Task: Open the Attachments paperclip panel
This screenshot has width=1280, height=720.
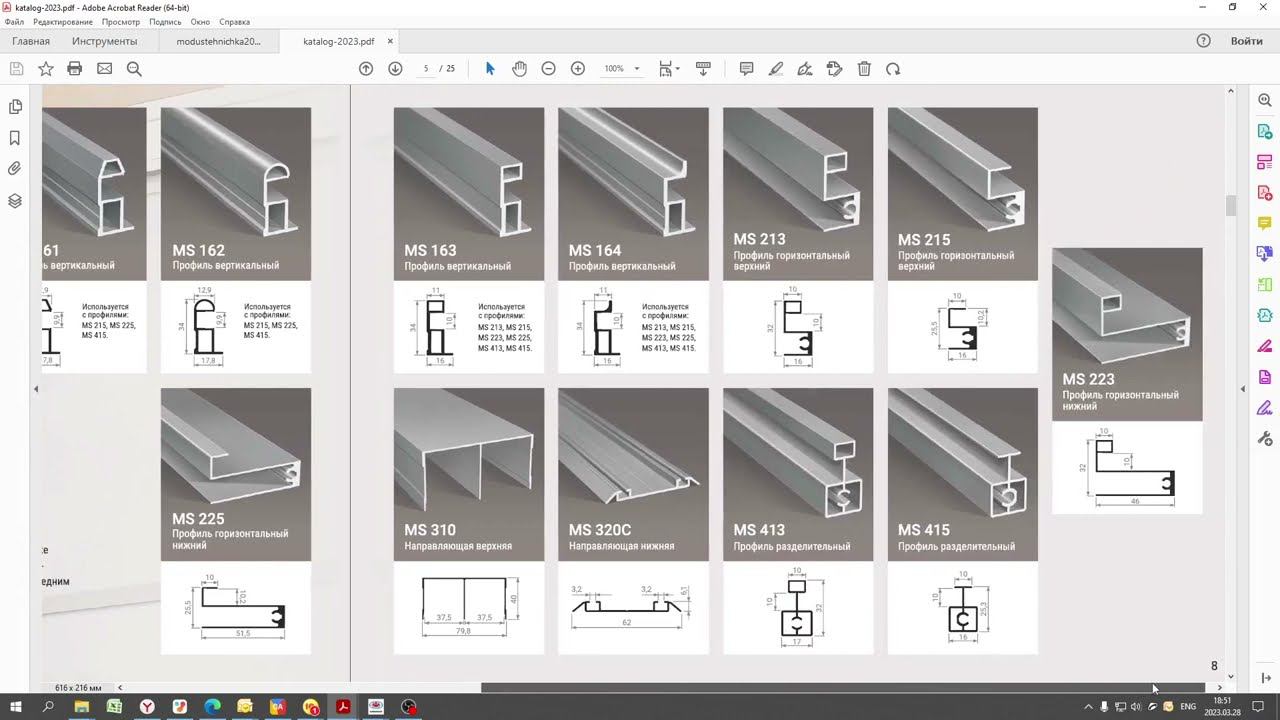Action: [15, 169]
